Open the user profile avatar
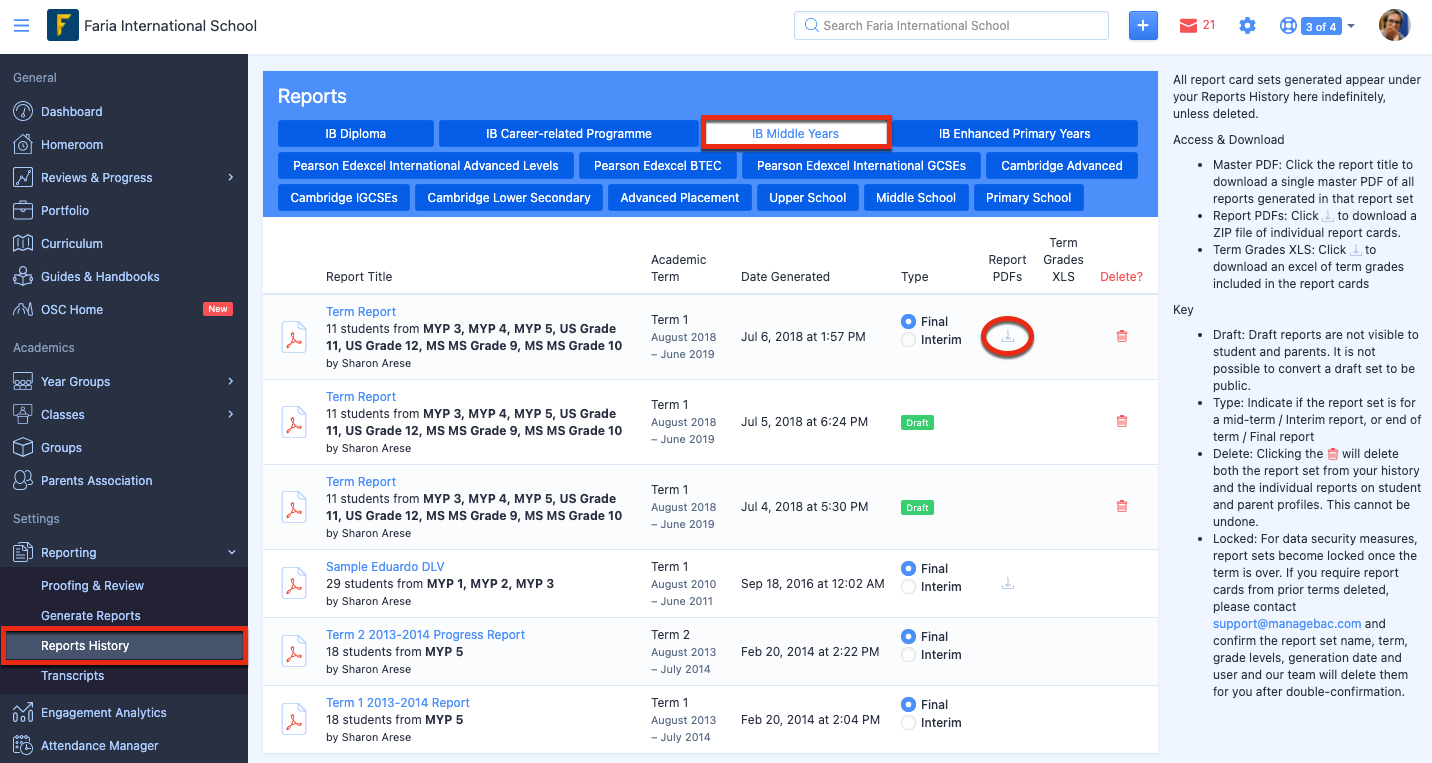 (x=1394, y=25)
